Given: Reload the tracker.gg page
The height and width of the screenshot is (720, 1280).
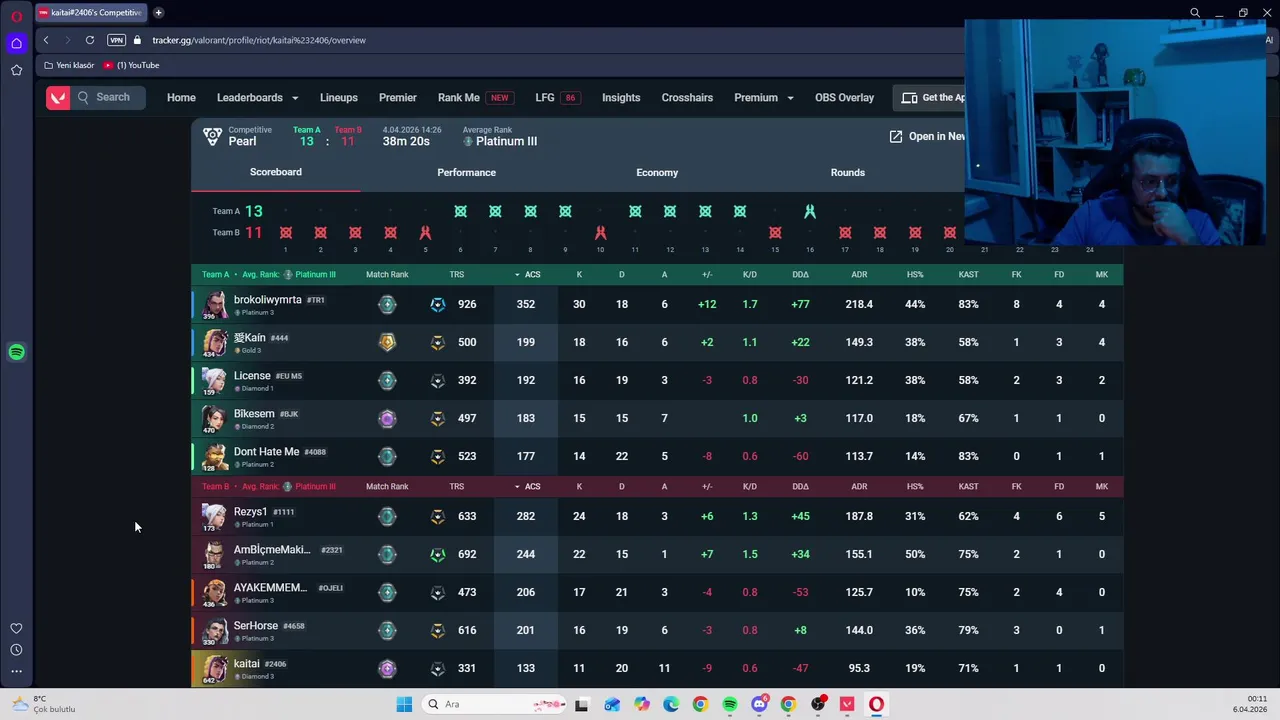Looking at the screenshot, I should [90, 40].
